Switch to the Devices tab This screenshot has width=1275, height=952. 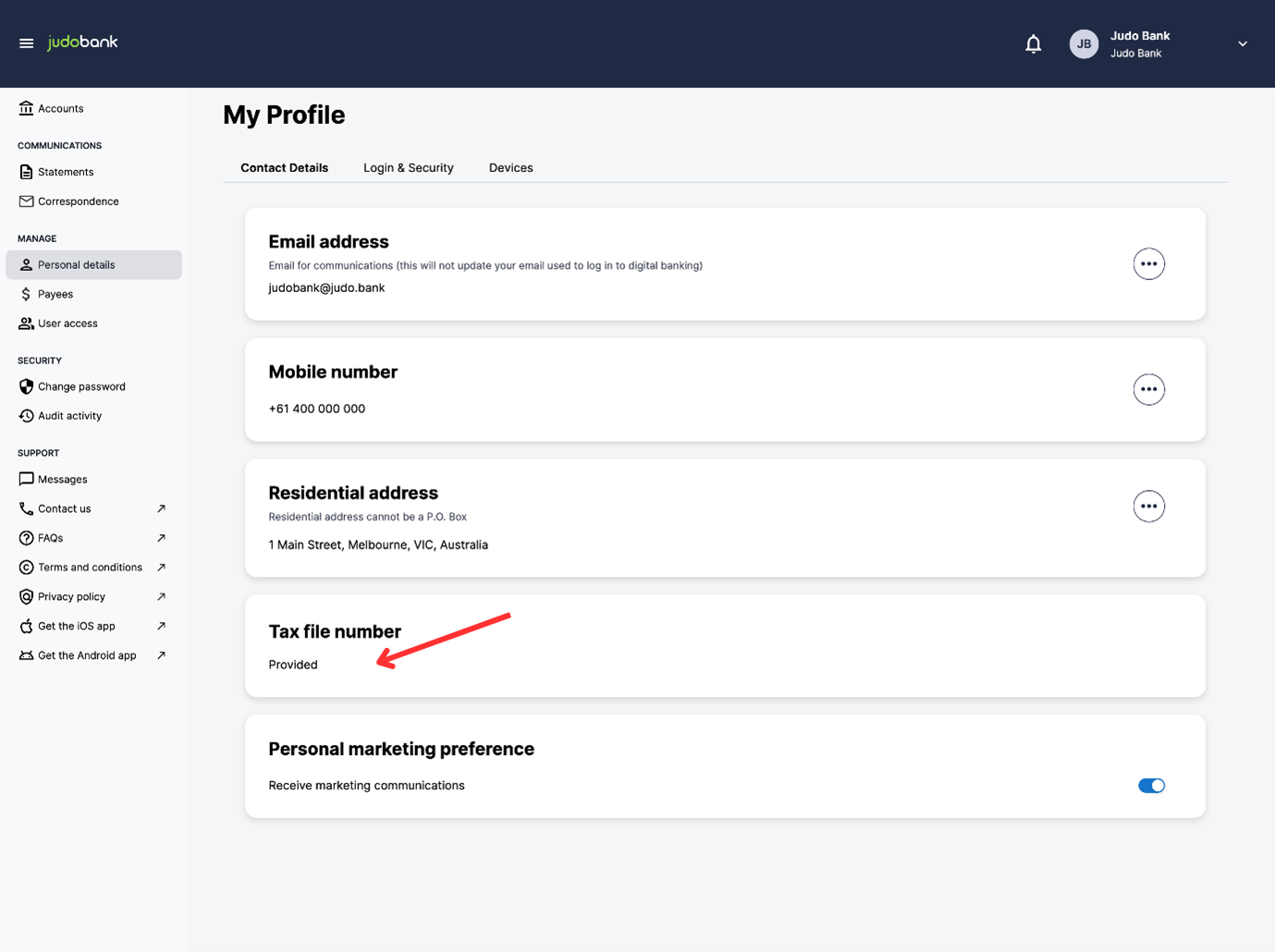(x=511, y=167)
